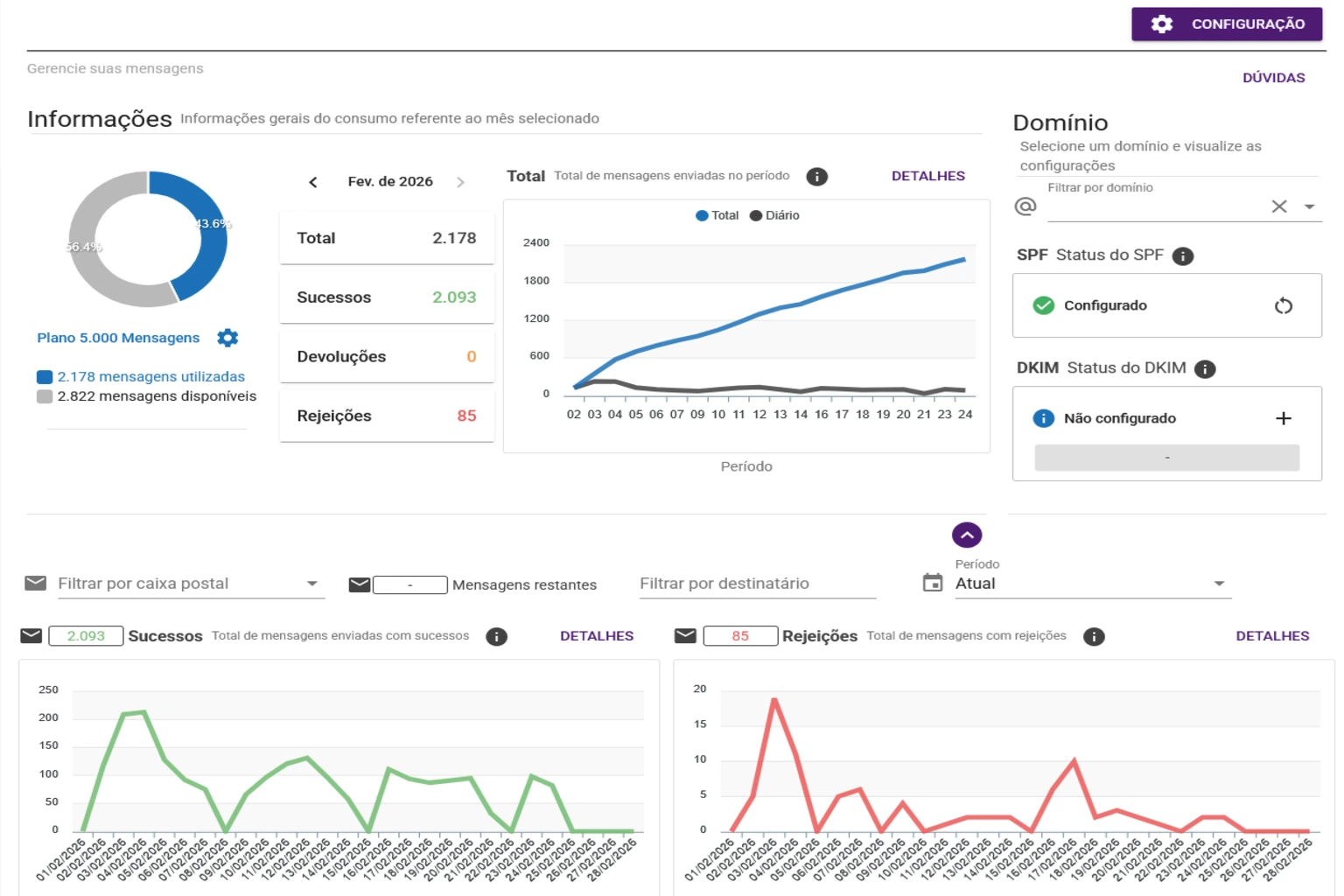The height and width of the screenshot is (896, 1344).
Task: Toggle the Total series in the chart legend
Action: tap(716, 214)
